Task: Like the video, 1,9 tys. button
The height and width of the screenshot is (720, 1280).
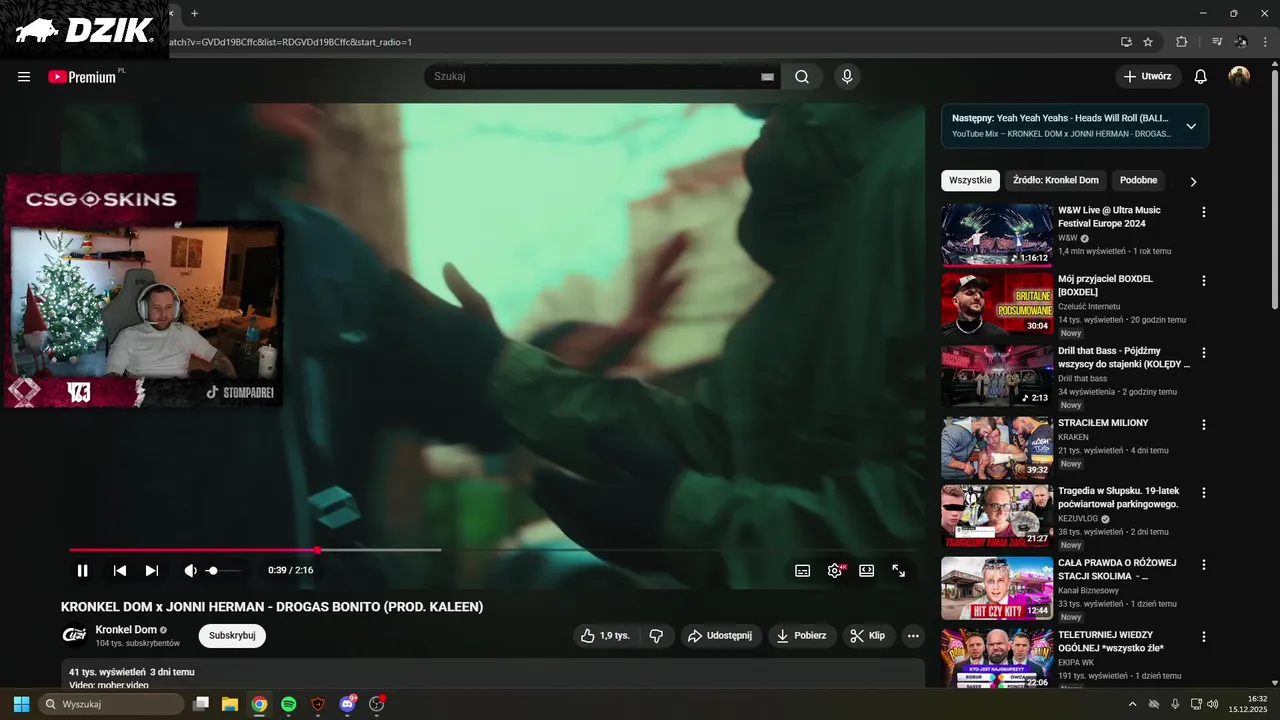Action: coord(608,636)
